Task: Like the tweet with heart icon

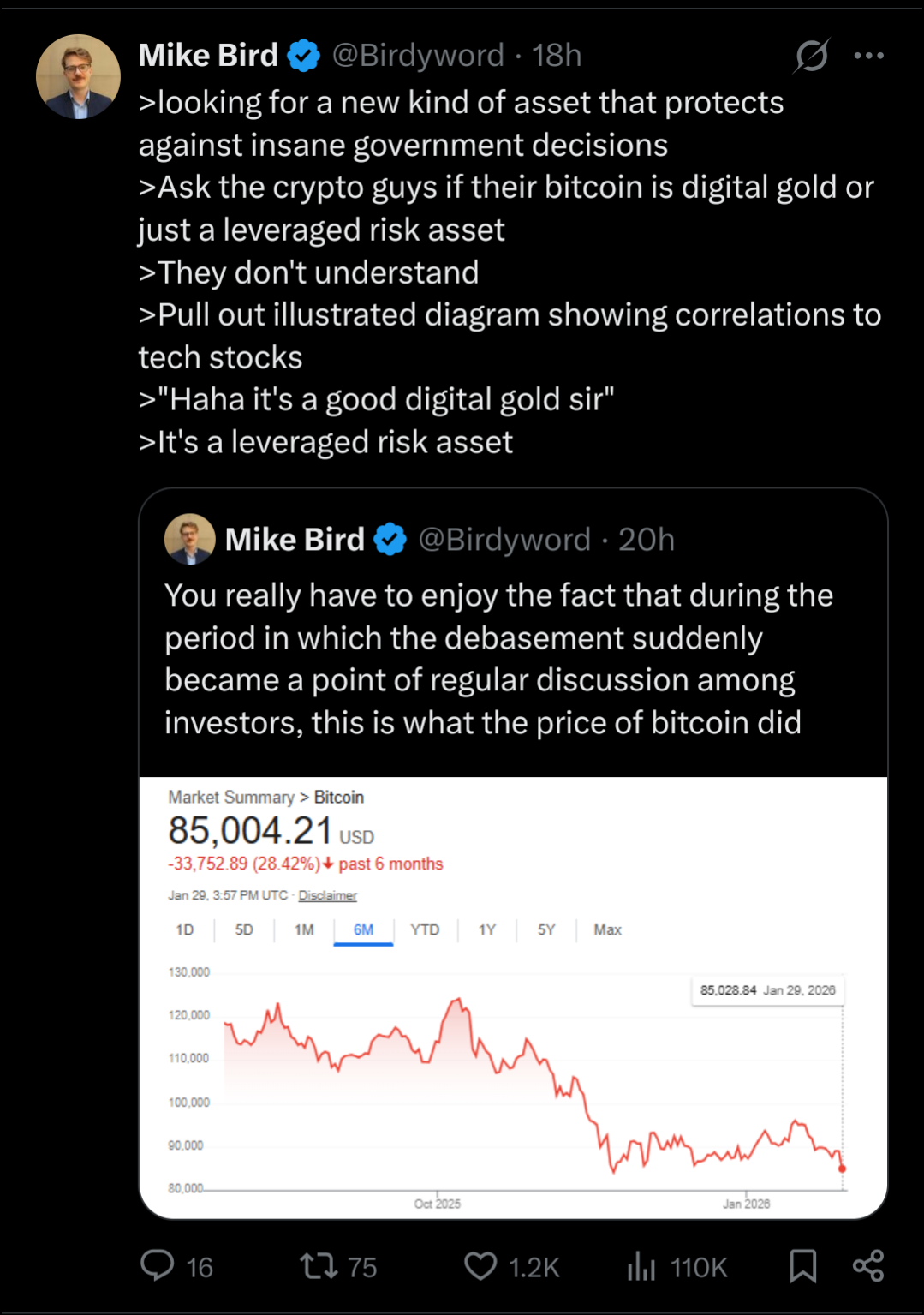Action: pyautogui.click(x=480, y=1265)
